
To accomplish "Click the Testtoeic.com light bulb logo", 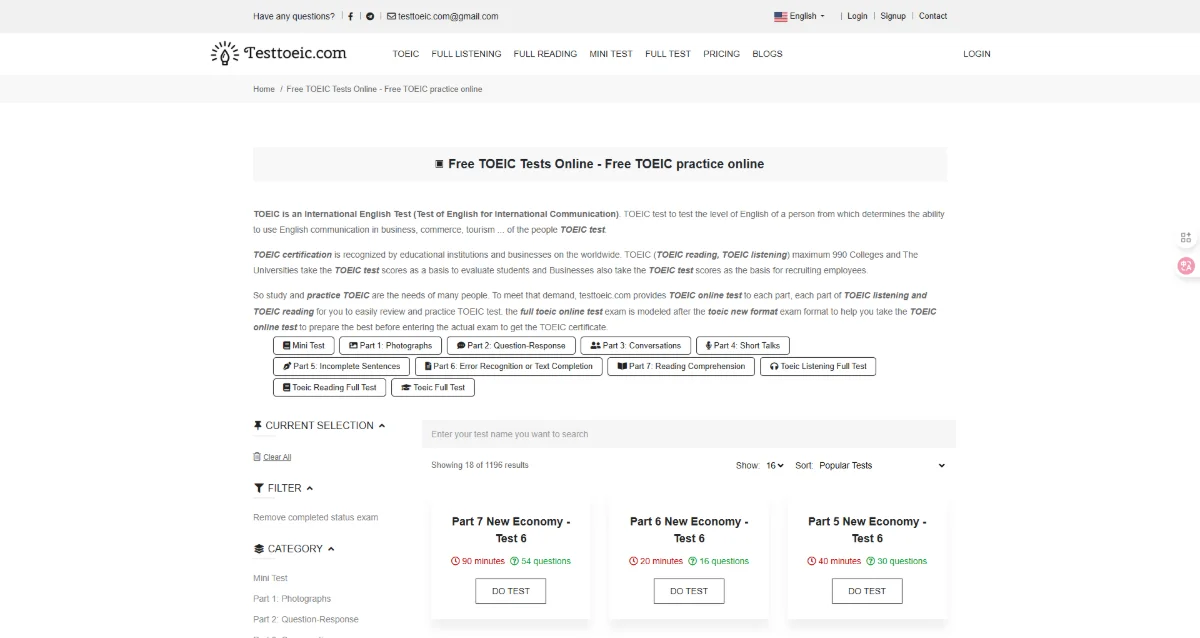I will 224,53.
